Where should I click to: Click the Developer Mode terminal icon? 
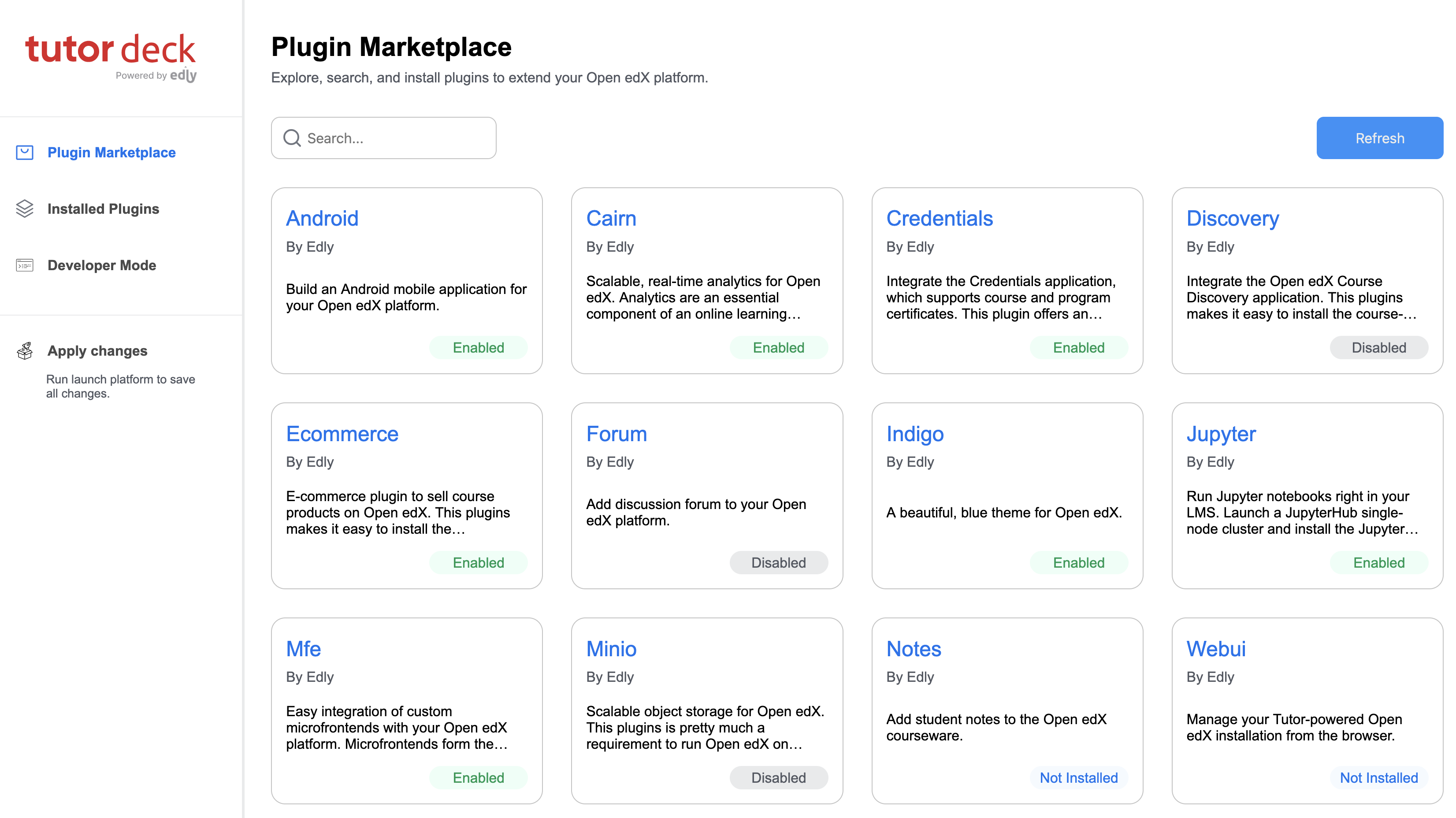point(24,265)
